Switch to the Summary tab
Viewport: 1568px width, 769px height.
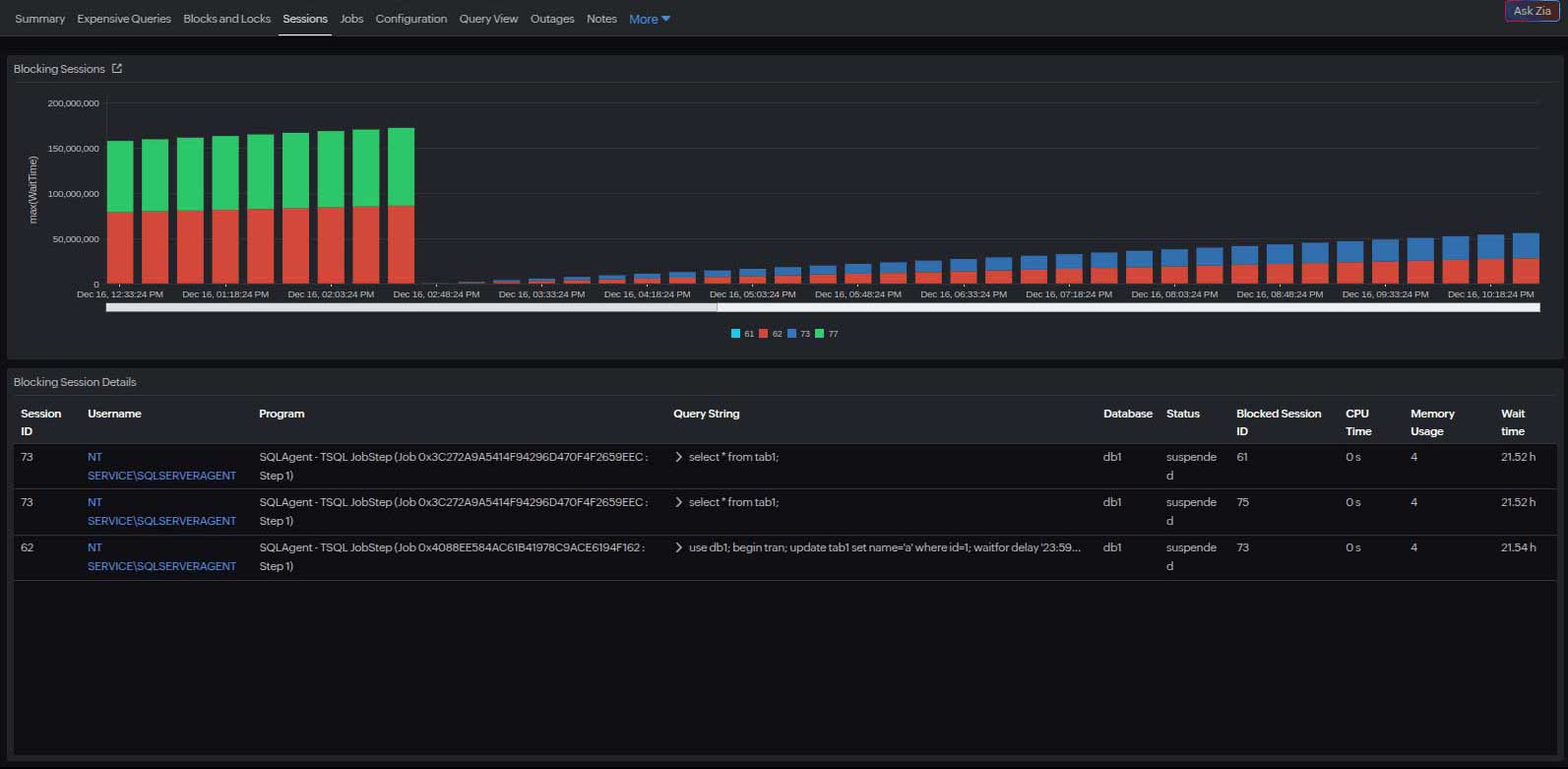coord(39,19)
